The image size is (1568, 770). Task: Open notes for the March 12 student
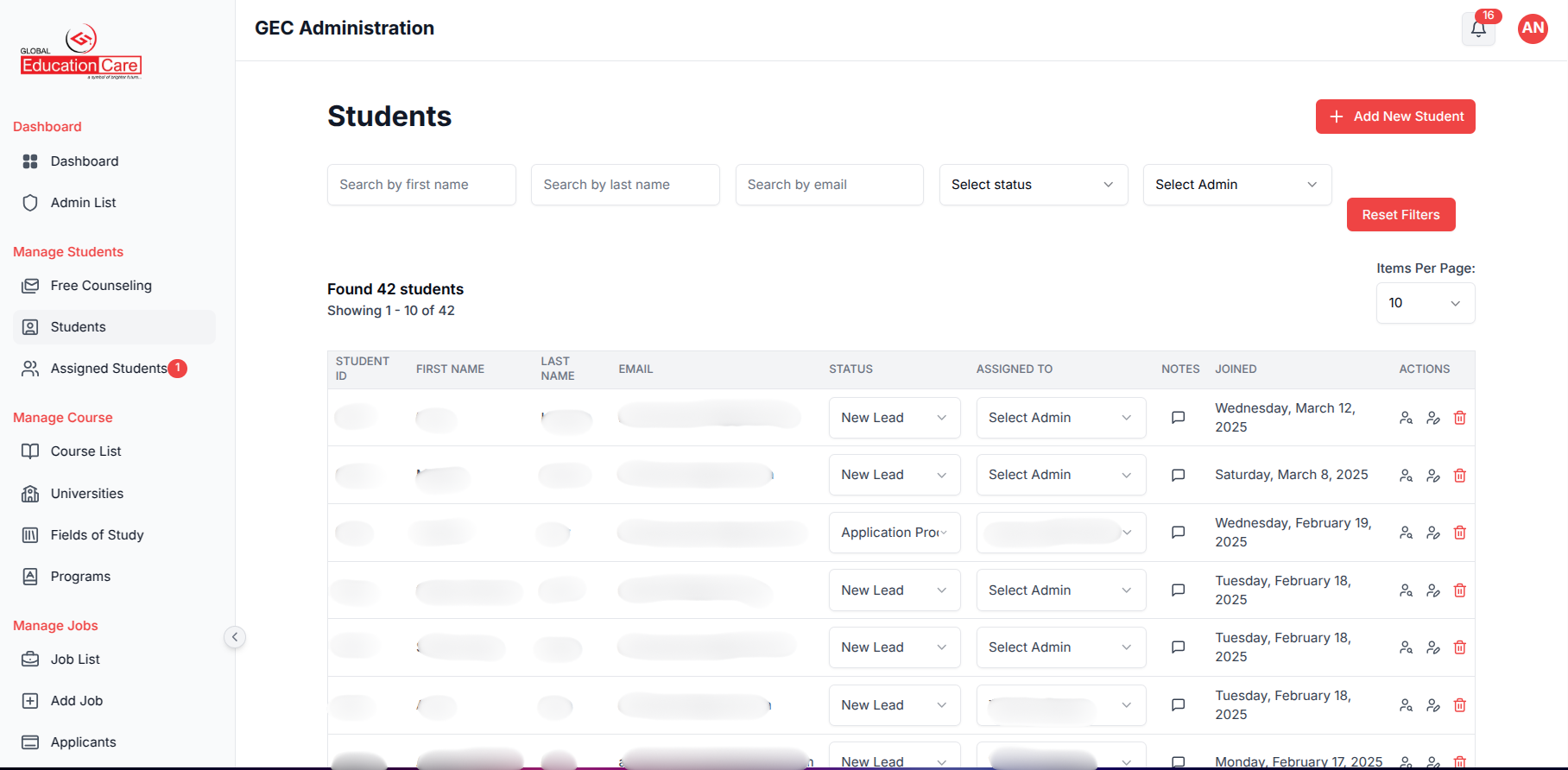[x=1178, y=418]
